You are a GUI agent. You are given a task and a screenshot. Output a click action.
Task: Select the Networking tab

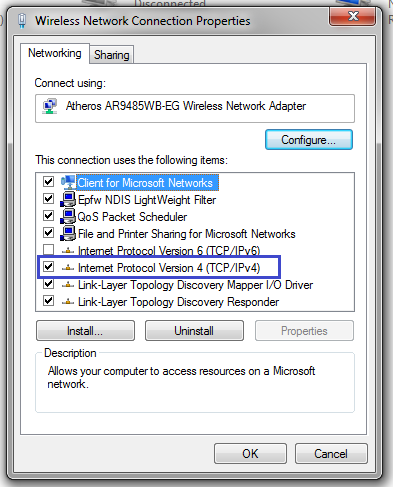pyautogui.click(x=55, y=53)
